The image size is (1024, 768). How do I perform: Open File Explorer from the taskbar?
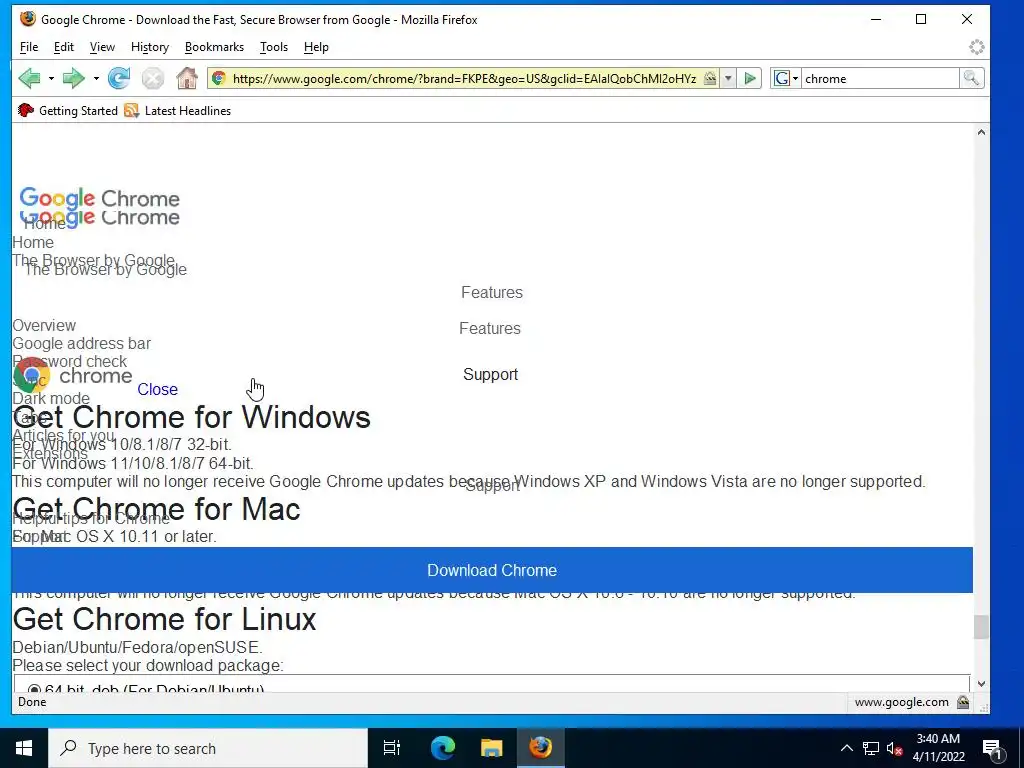[x=492, y=748]
